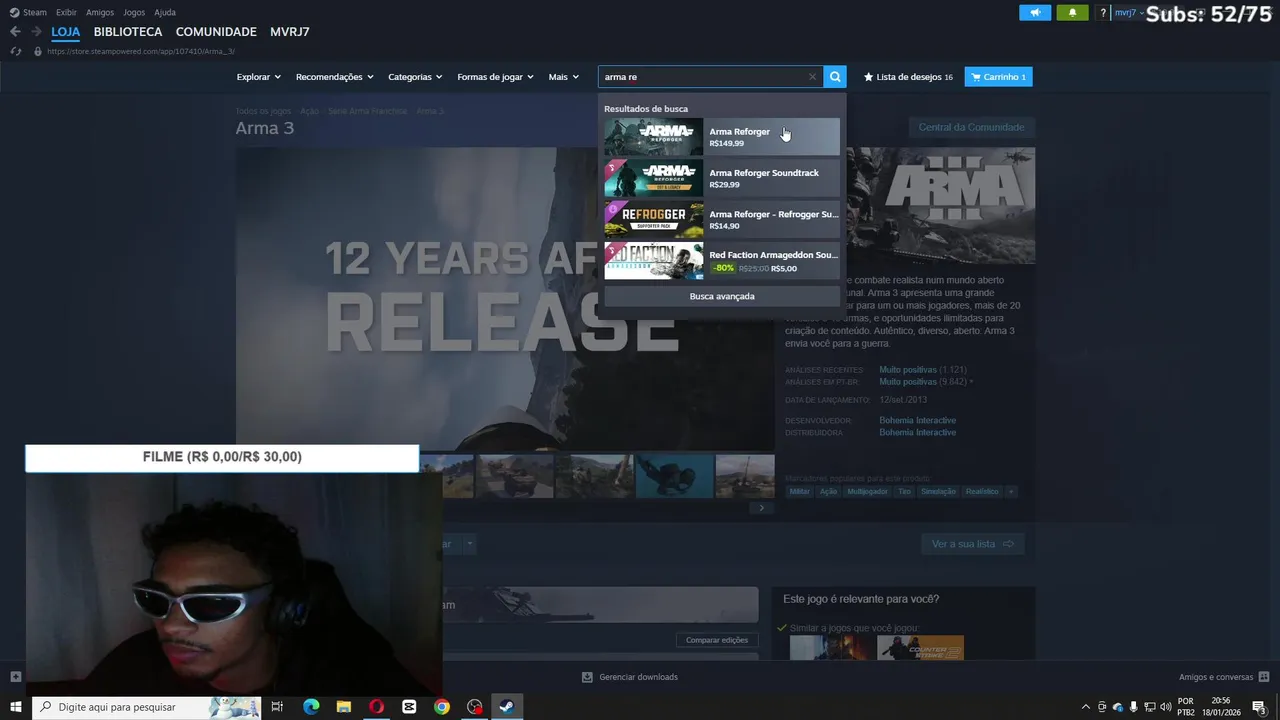
Task: Show hidden tray icons chevron
Action: [x=1086, y=707]
